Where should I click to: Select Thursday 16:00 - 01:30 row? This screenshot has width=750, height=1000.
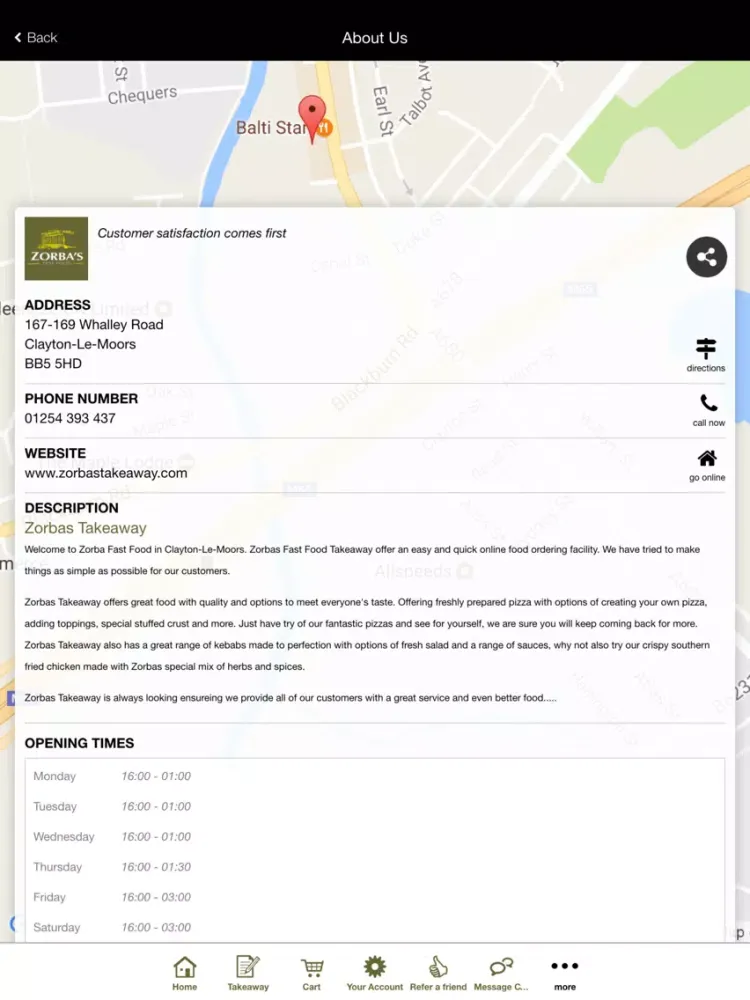pyautogui.click(x=374, y=867)
